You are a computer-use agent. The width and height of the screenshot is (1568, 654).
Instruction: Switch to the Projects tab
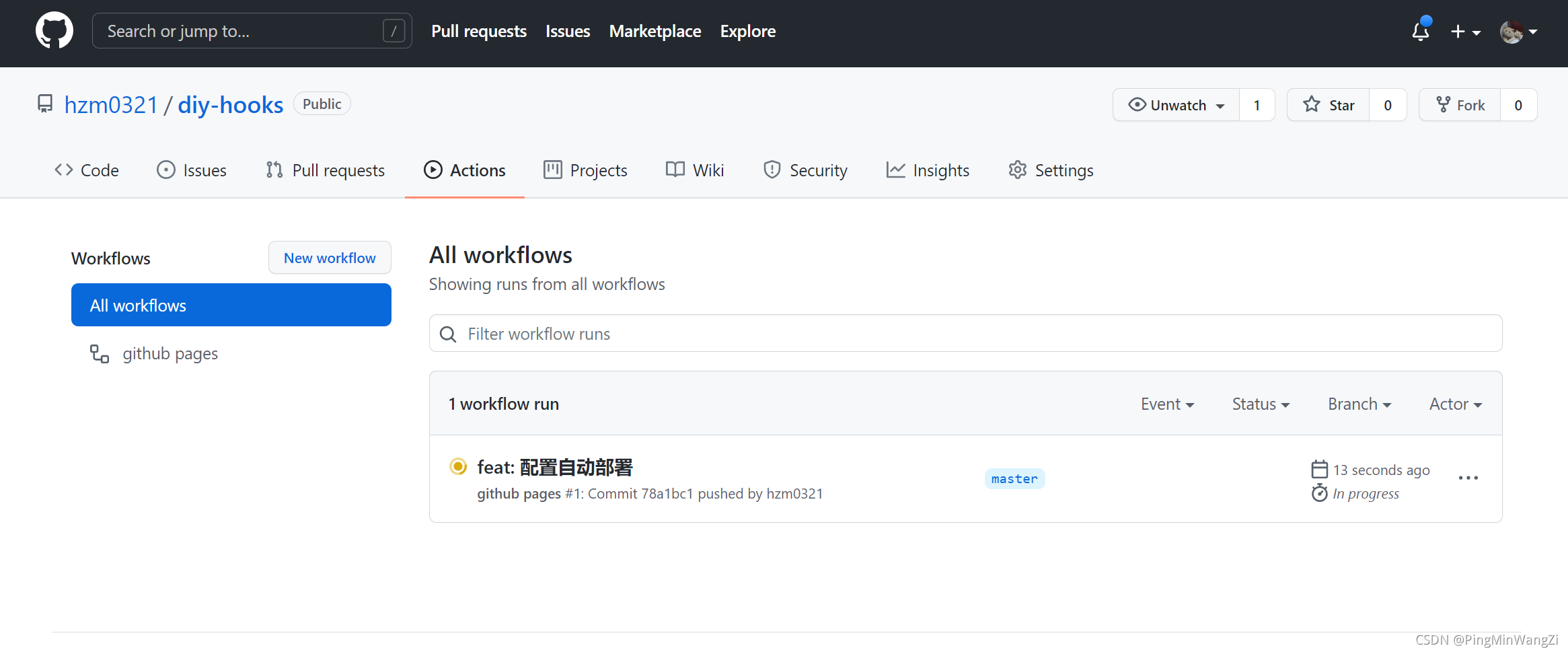coord(585,170)
